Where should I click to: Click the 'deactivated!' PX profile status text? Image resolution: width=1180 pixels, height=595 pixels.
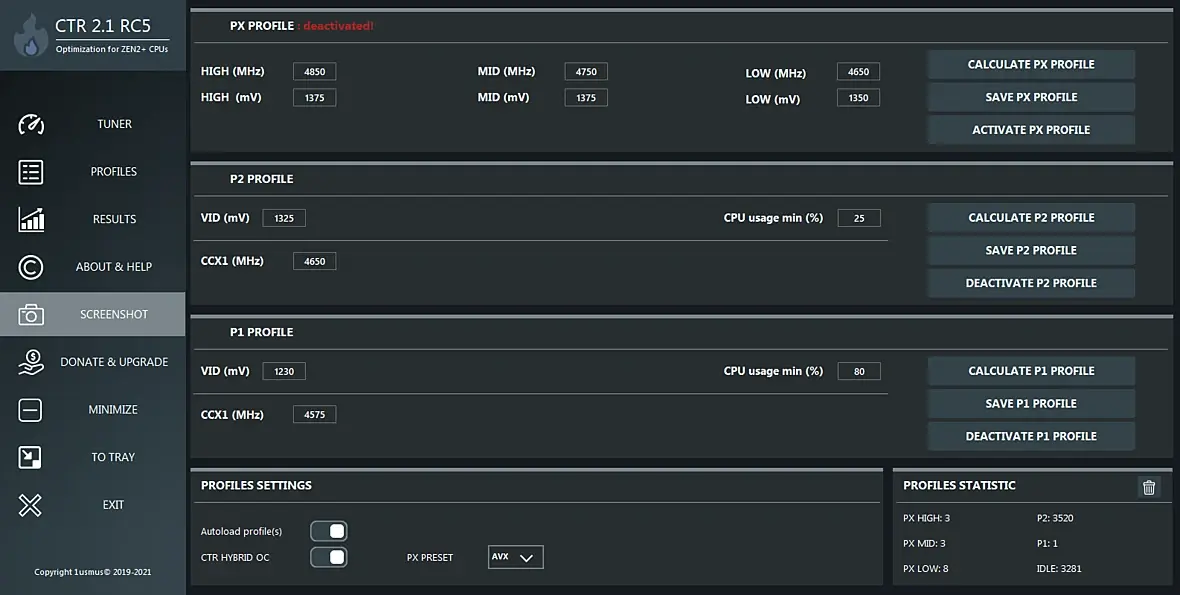click(x=339, y=26)
